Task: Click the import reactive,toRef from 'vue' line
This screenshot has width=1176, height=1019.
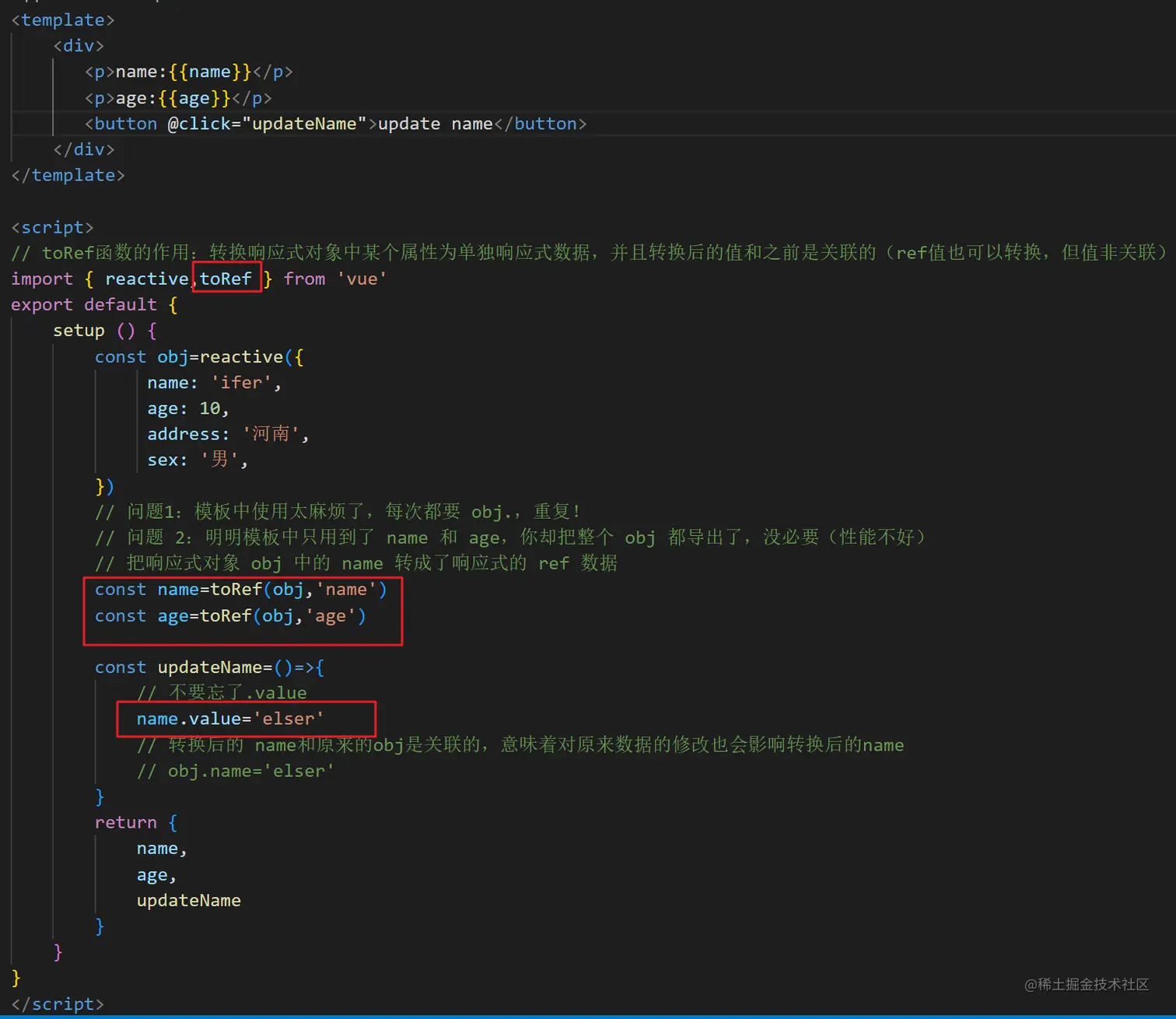Action: (198, 278)
